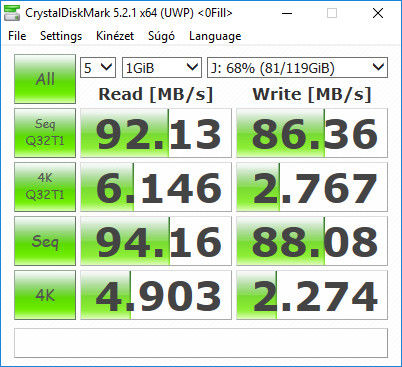Screen dimensions: 402x367
Task: Open the test size dropdown showing 1GiB
Action: (x=162, y=68)
